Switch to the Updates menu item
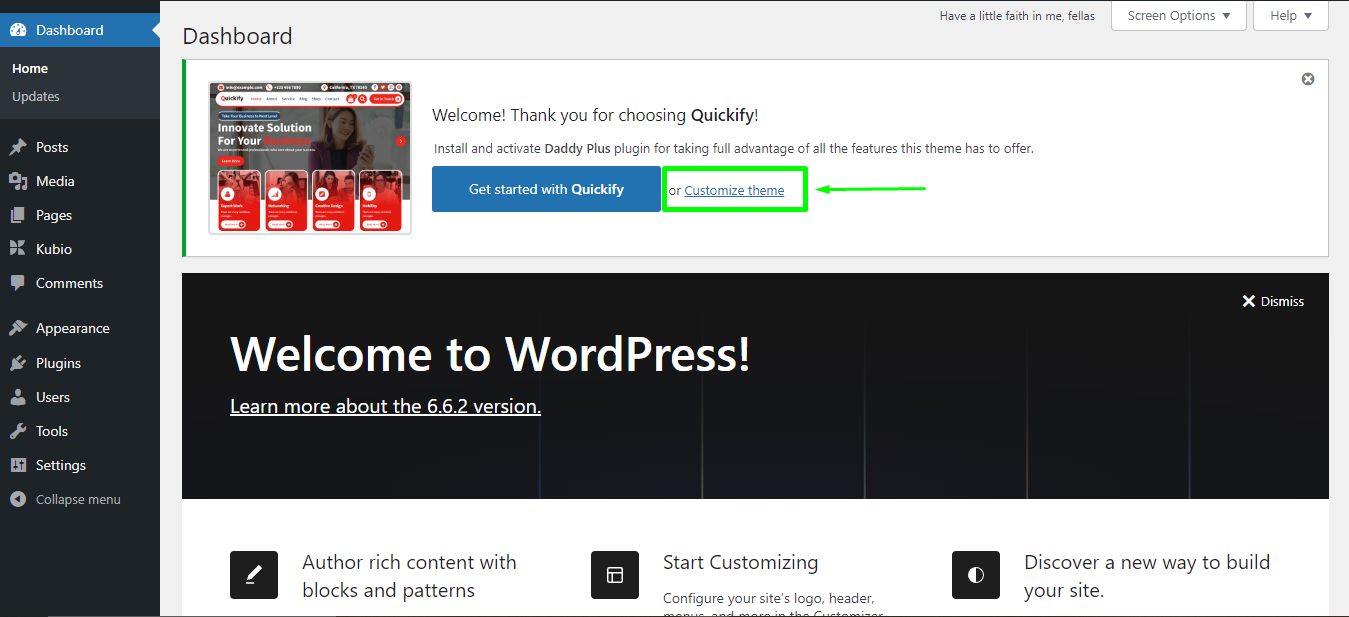 (36, 96)
